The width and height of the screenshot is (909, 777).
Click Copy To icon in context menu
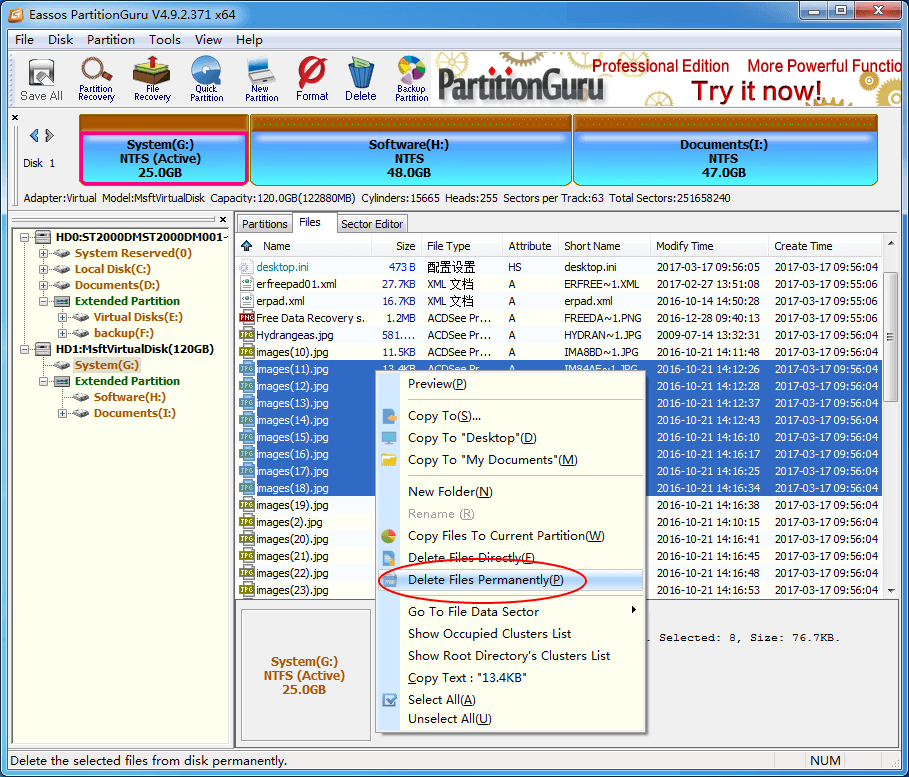point(389,416)
